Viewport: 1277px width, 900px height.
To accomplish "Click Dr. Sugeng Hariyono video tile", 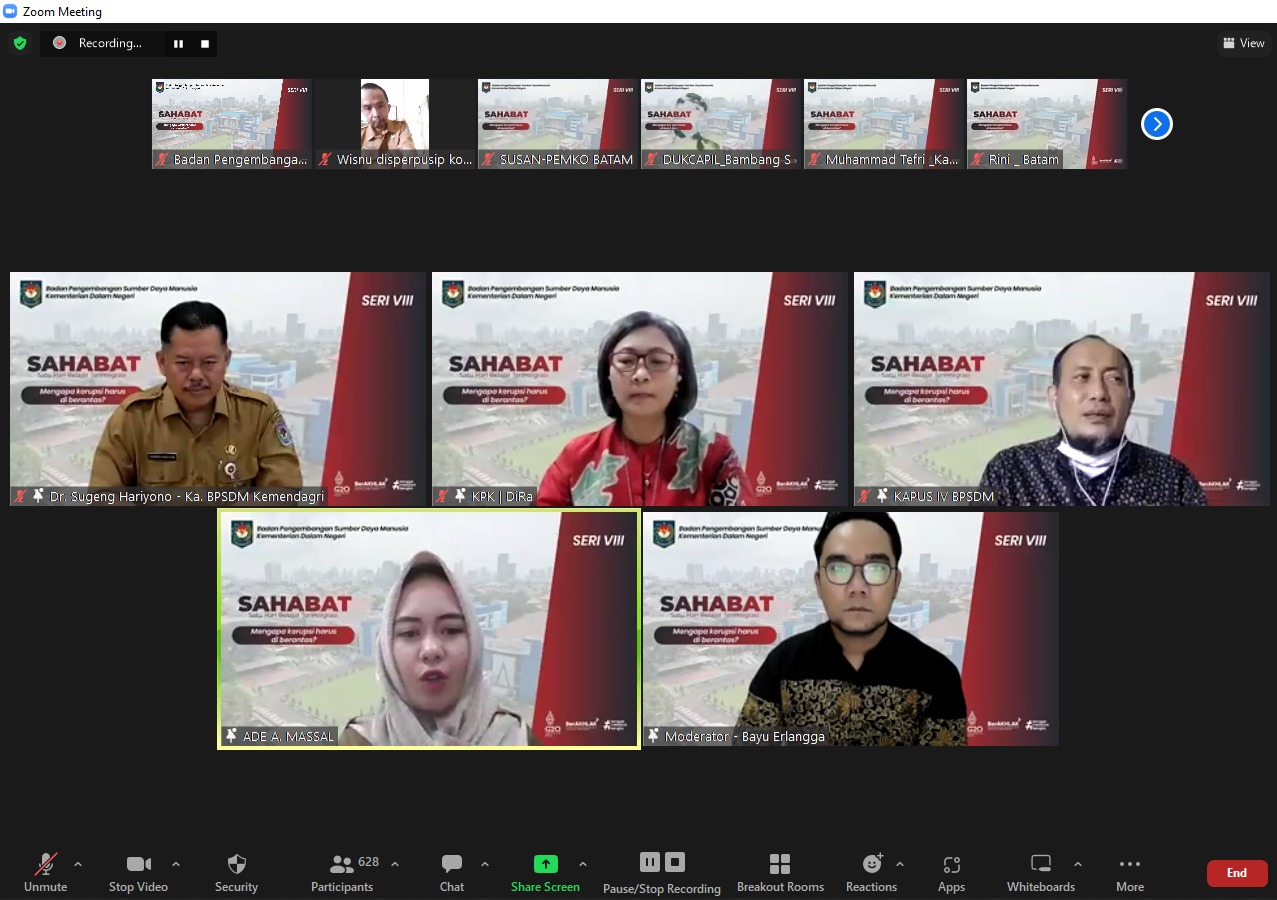I will (x=218, y=388).
